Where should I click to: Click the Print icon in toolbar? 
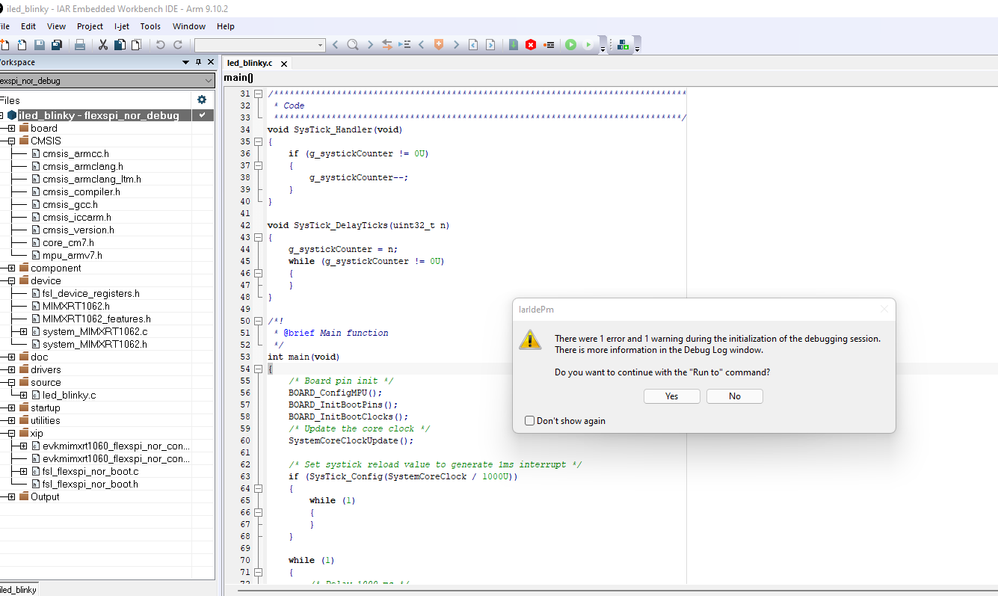pyautogui.click(x=80, y=45)
